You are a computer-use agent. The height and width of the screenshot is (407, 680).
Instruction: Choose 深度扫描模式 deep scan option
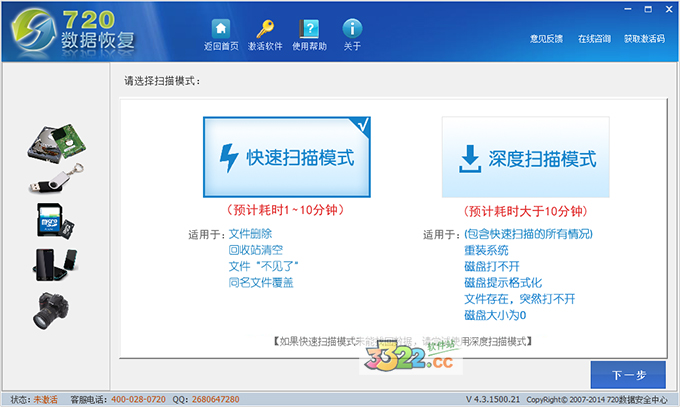526,157
